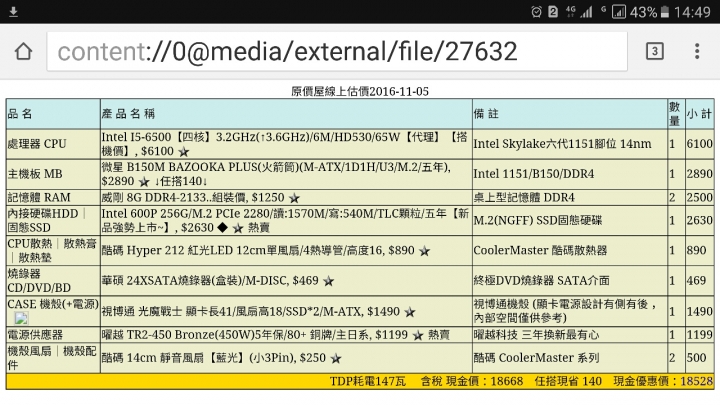Click the 任搭現省 140 text
720x405 pixels.
(x=568, y=381)
